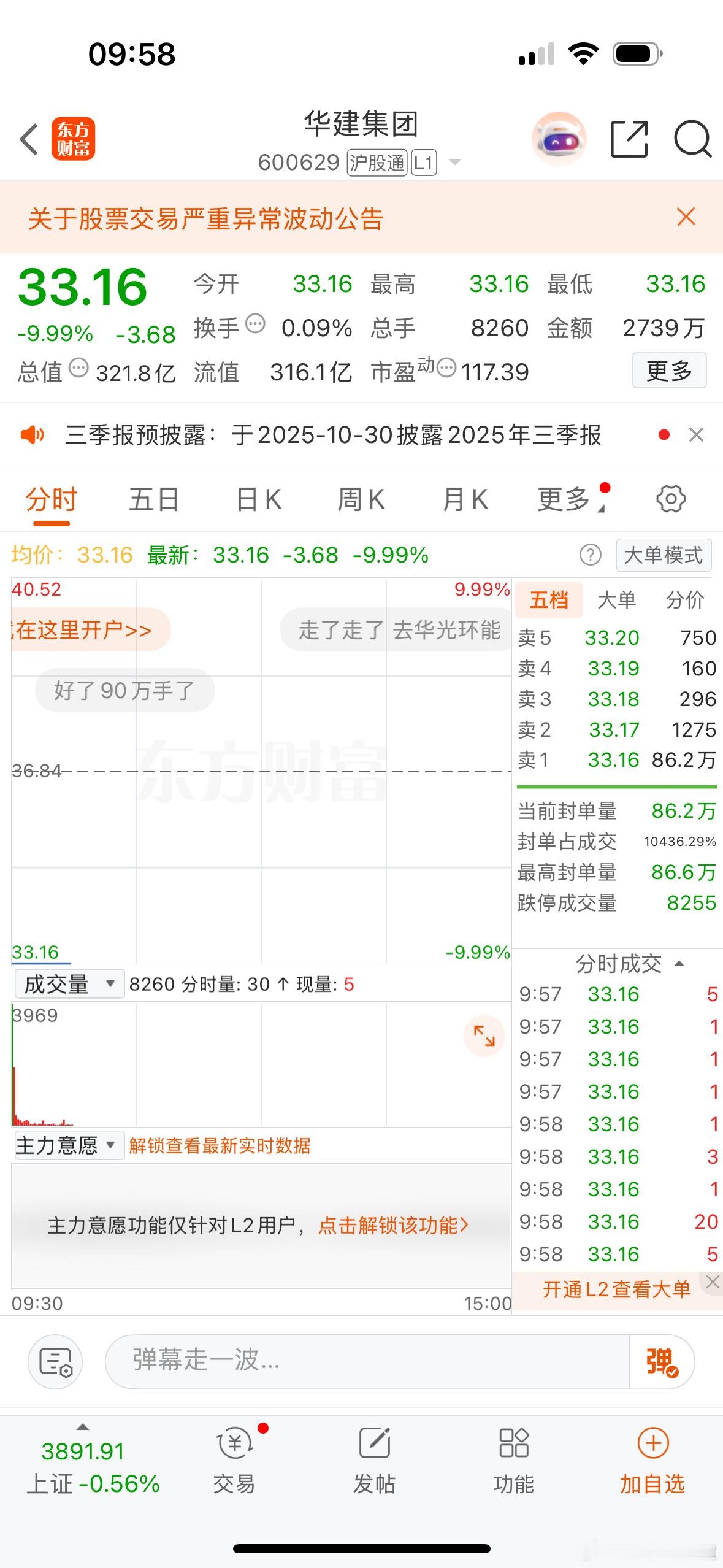The width and height of the screenshot is (723, 1568).
Task: Open search with magnifier icon
Action: (x=692, y=139)
